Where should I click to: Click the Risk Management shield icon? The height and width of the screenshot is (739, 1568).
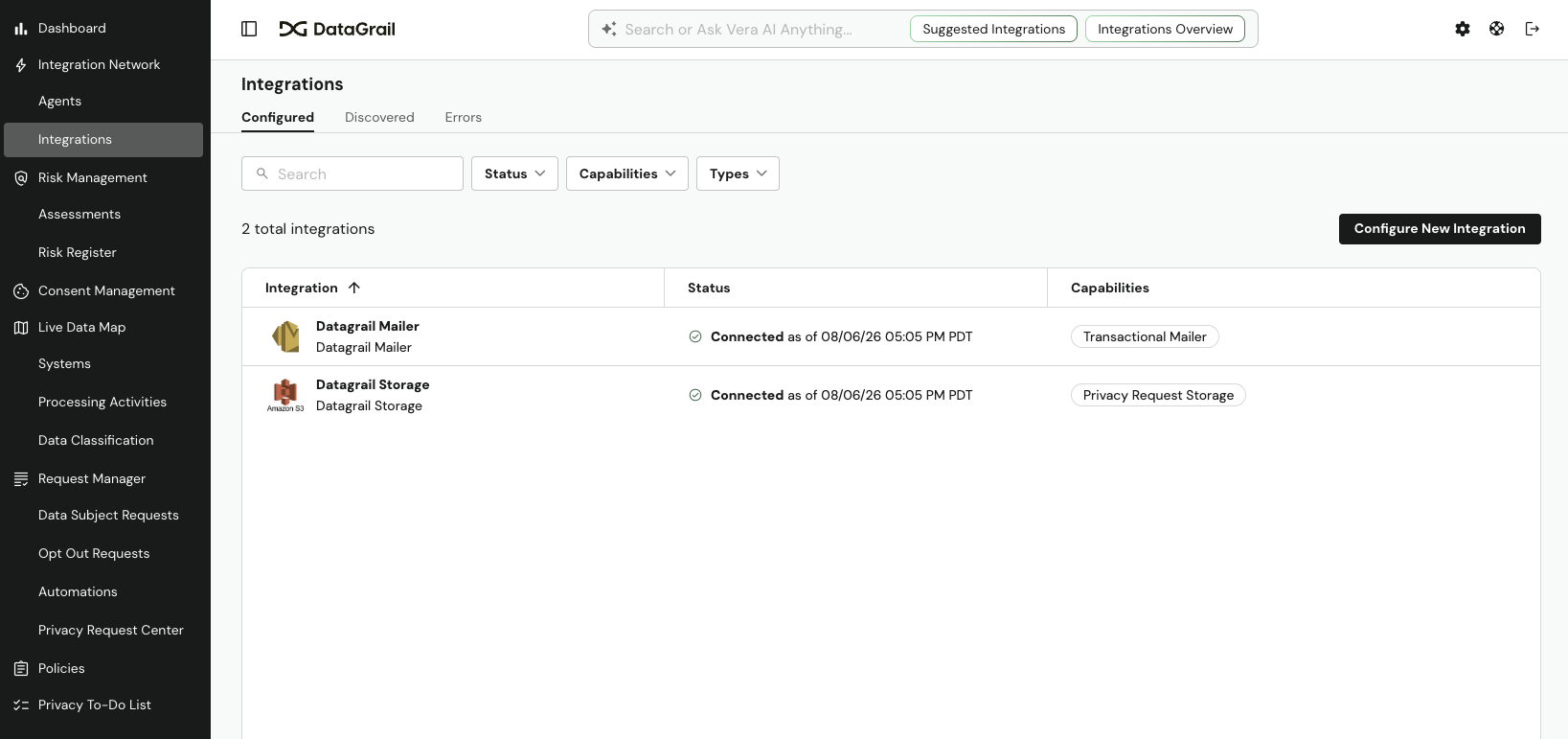(x=21, y=178)
